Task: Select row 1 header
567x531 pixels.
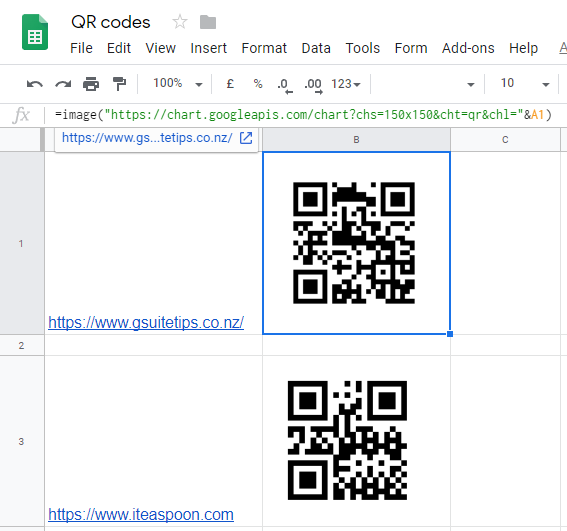Action: (x=21, y=243)
